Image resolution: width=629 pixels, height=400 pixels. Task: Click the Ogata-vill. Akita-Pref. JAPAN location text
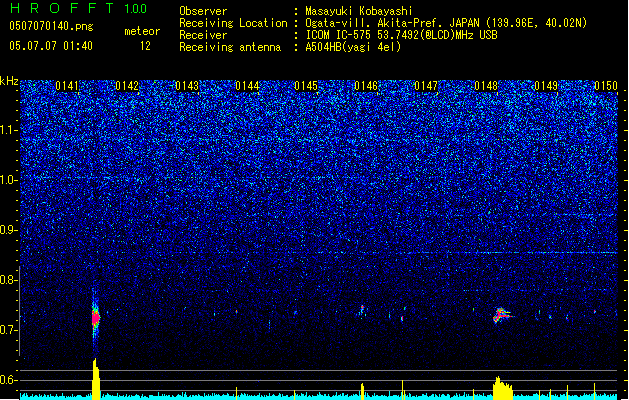tap(446, 23)
